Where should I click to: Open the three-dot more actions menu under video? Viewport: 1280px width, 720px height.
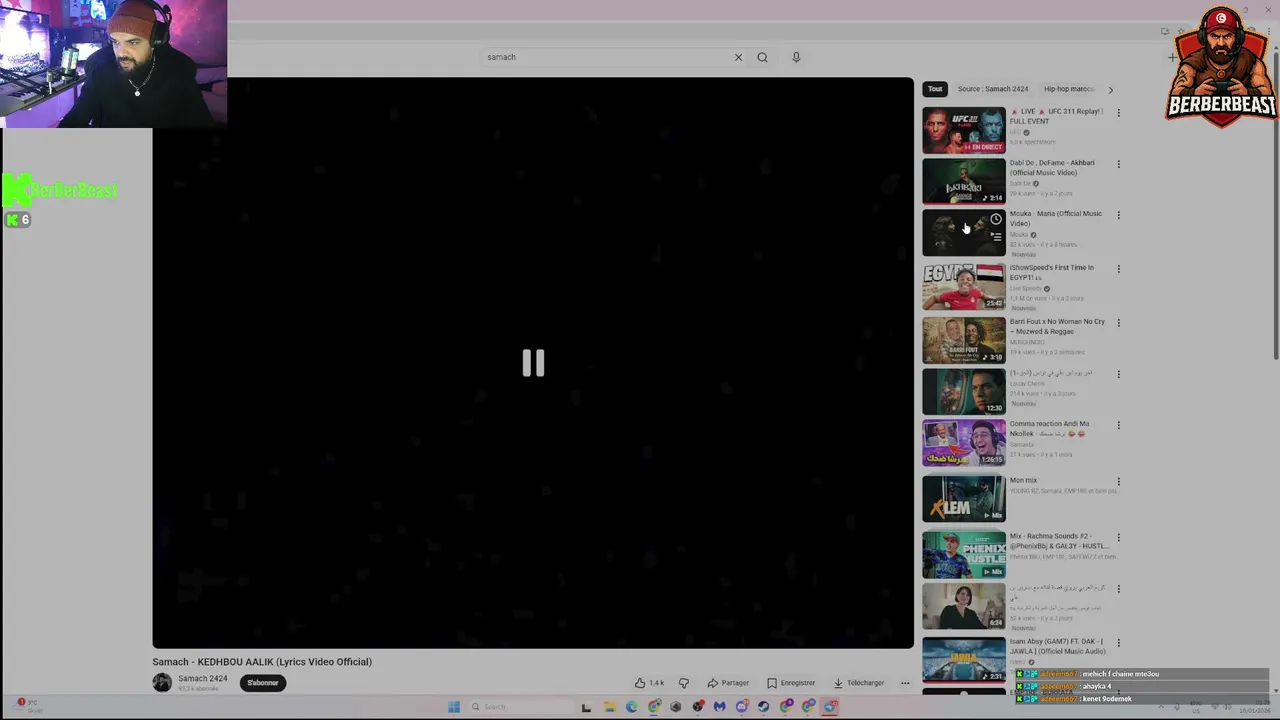[905, 683]
